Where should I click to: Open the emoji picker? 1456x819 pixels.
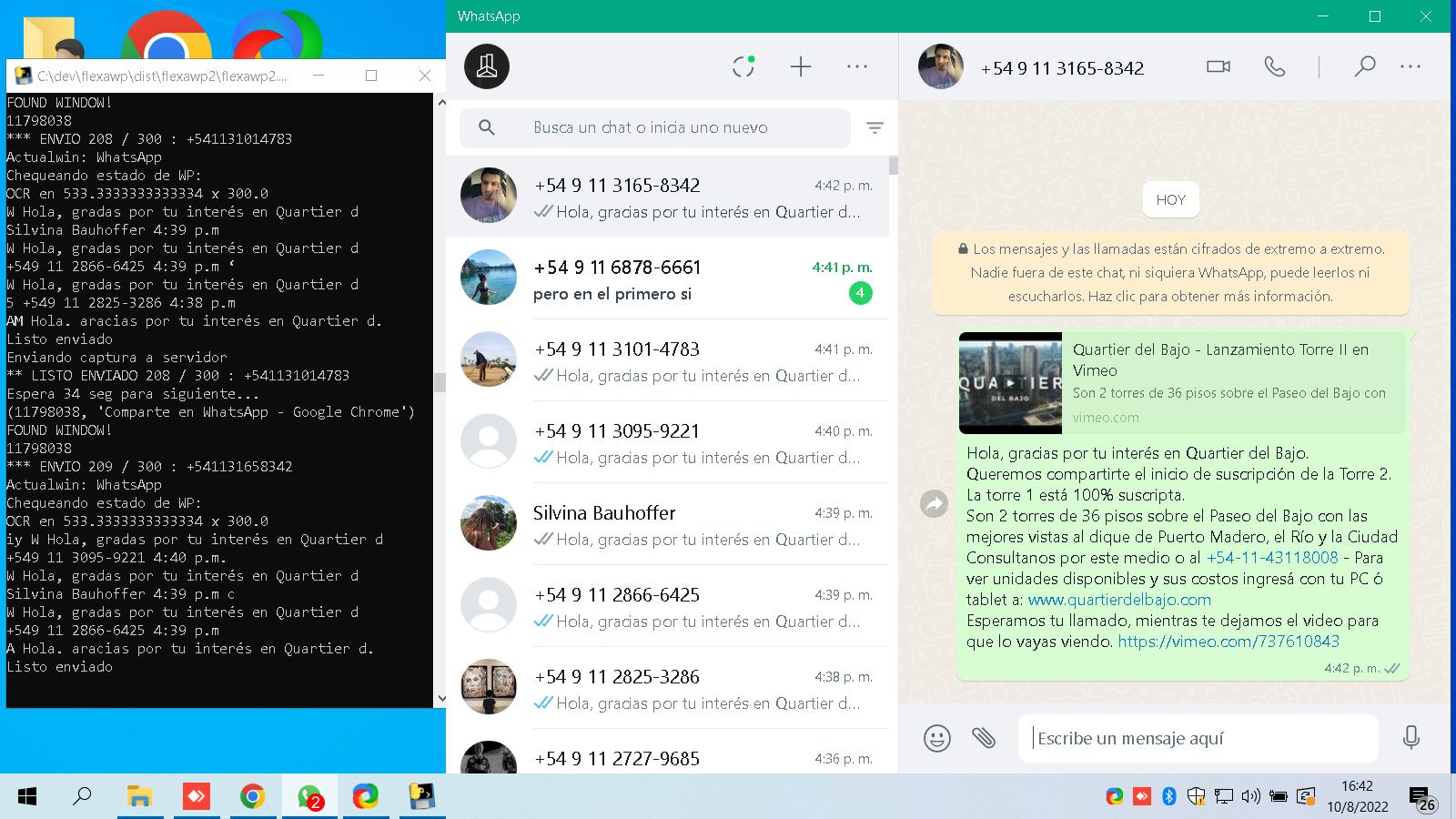[936, 738]
